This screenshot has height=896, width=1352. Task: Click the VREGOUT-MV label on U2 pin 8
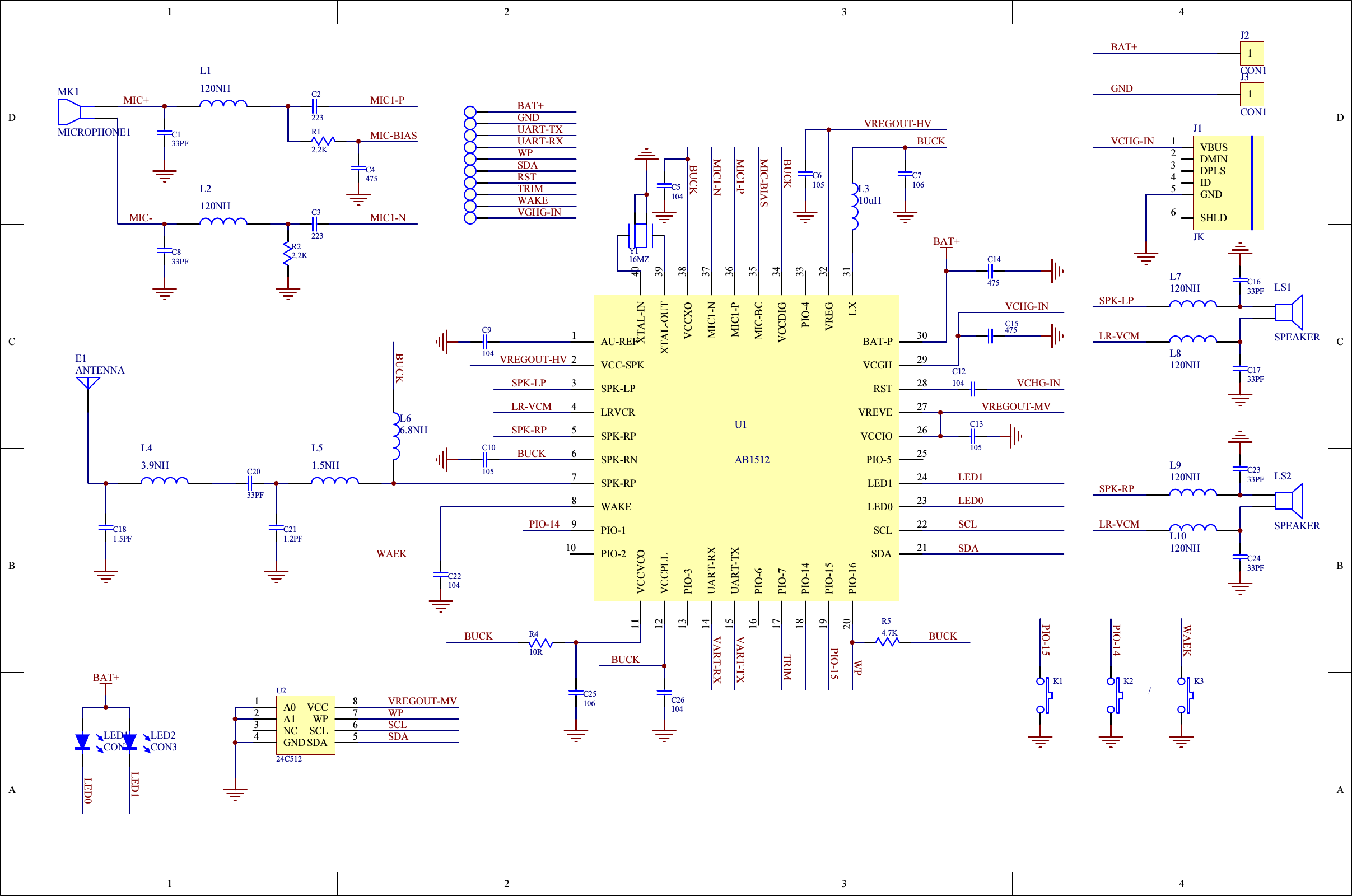point(422,701)
